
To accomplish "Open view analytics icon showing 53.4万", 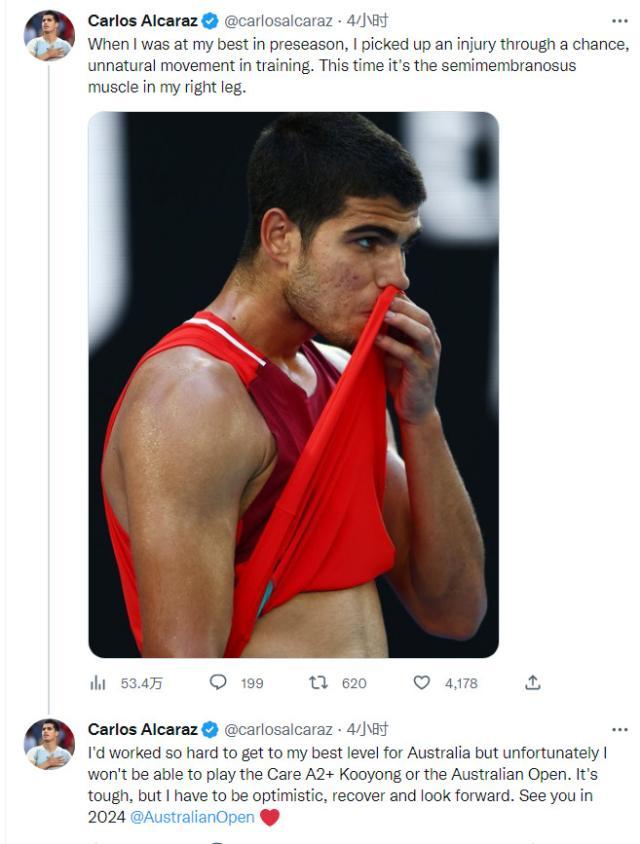I will click(98, 683).
